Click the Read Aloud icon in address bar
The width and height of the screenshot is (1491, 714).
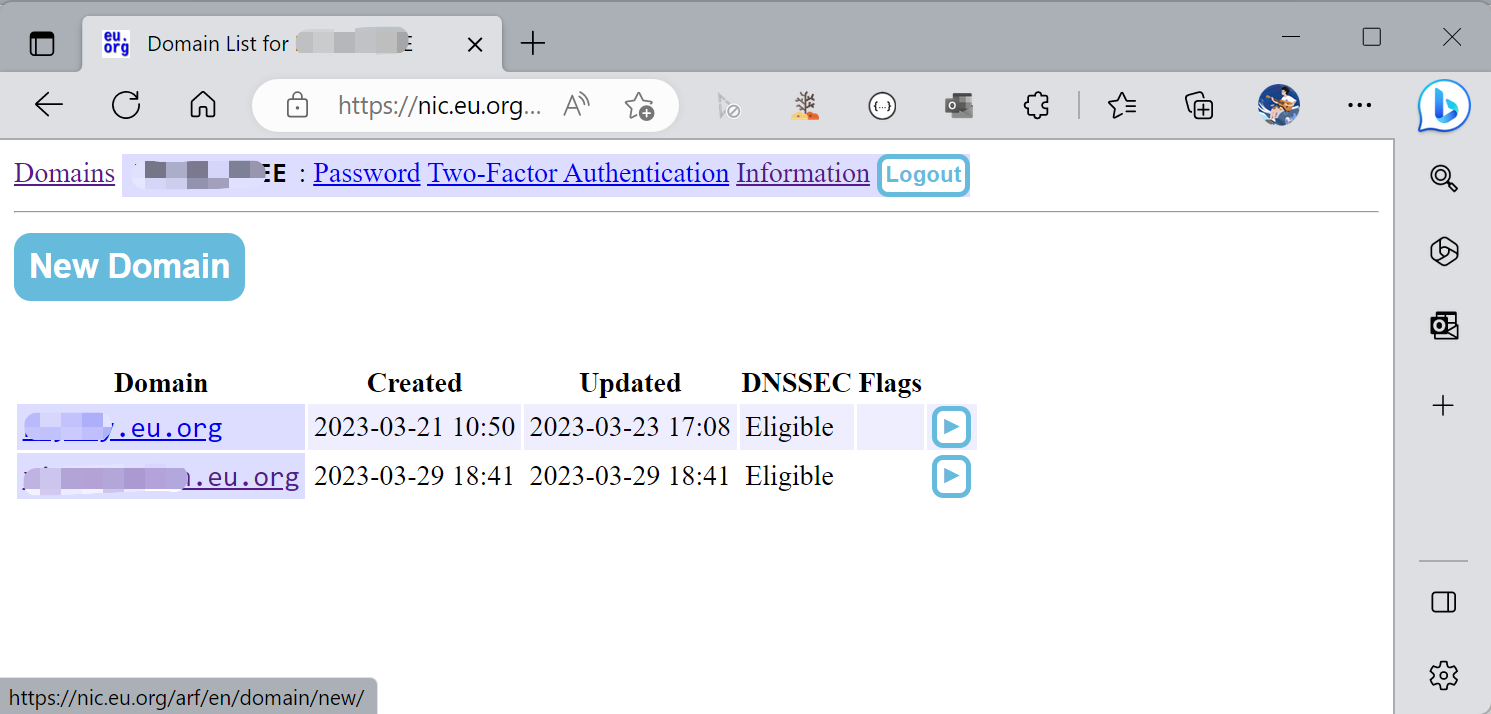coord(577,105)
